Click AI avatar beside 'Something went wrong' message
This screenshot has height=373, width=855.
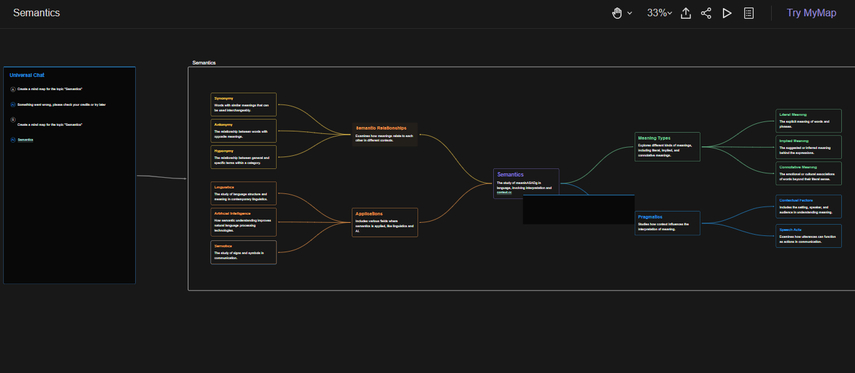tap(13, 104)
